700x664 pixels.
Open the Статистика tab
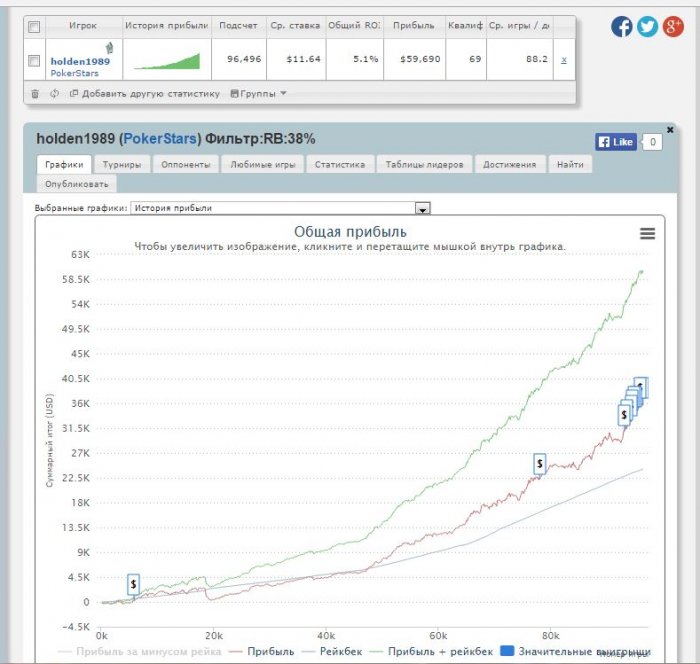point(340,164)
